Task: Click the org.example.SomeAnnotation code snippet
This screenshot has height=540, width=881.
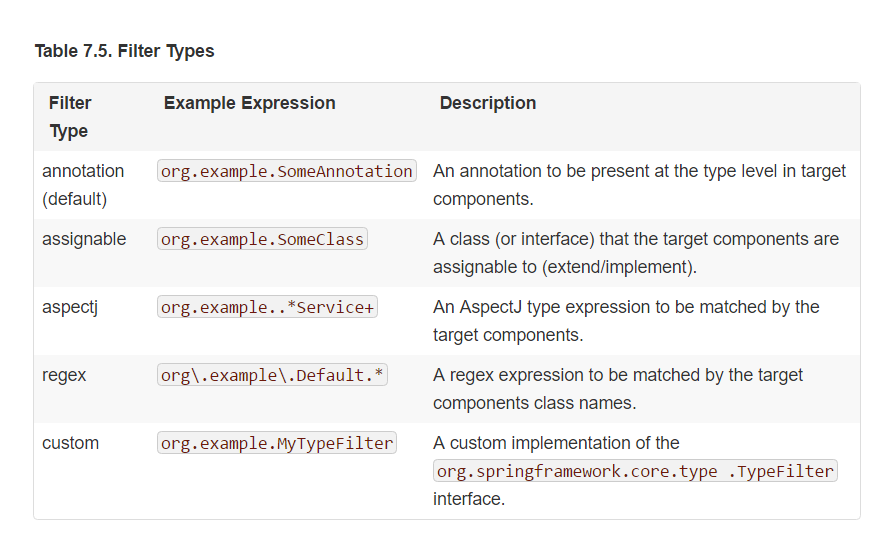Action: [287, 171]
